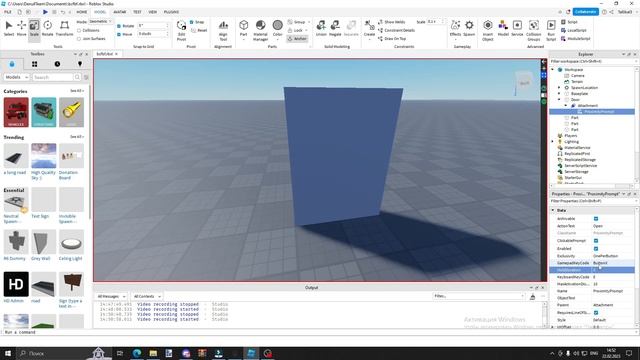
Task: Switch to the AVATAR ribbon tab
Action: [x=120, y=12]
